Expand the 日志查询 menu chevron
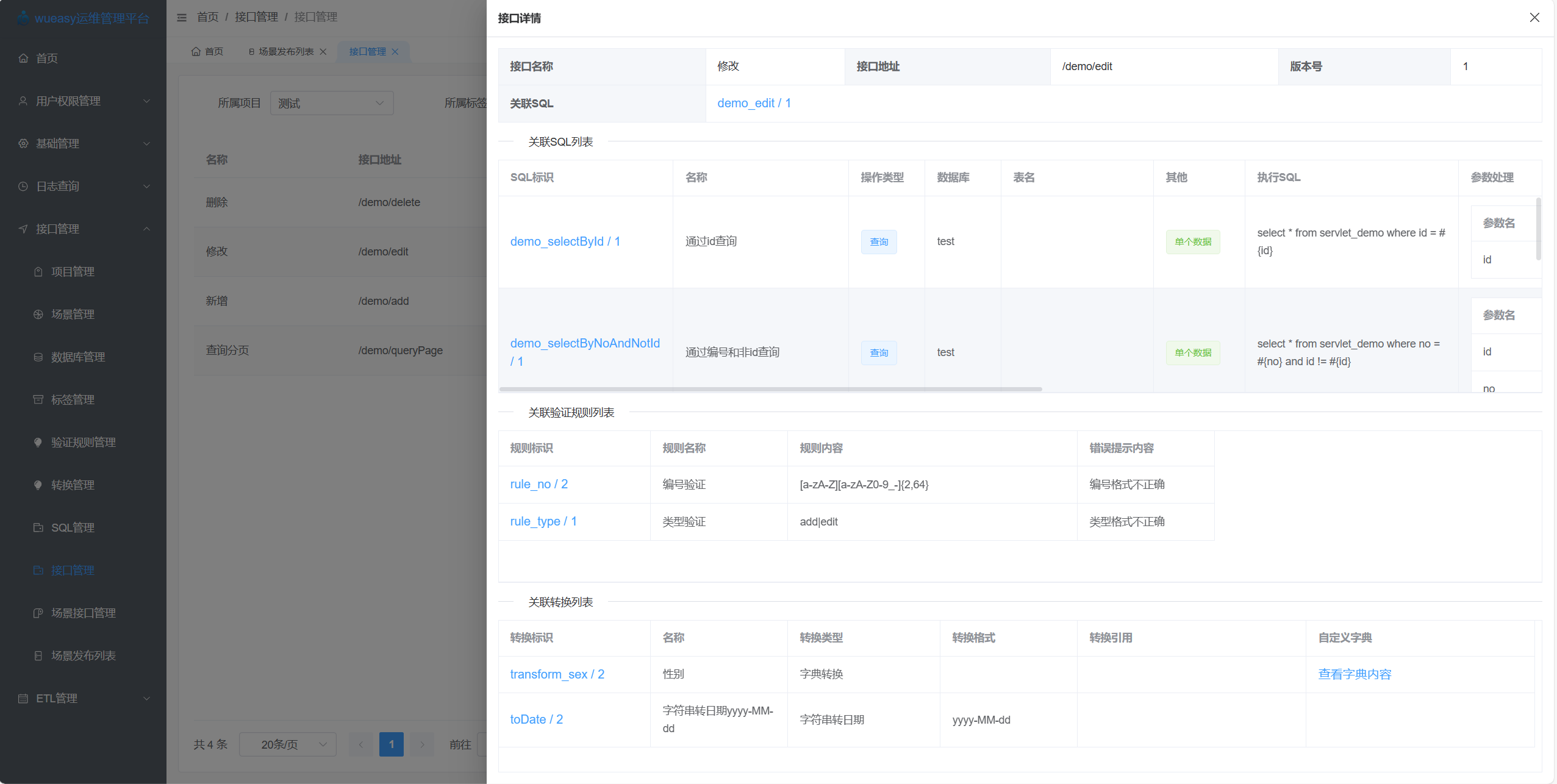 (x=146, y=187)
